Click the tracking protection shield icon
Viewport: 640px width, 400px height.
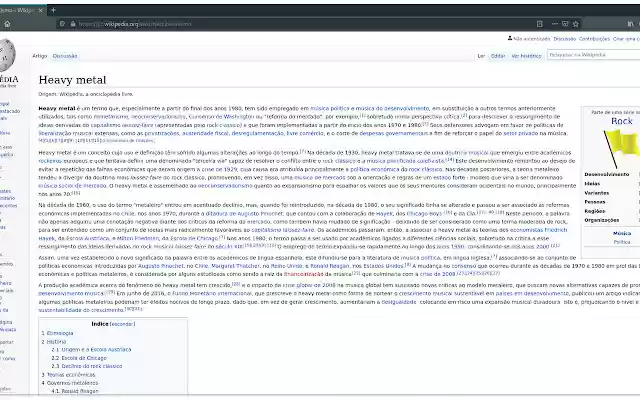[62, 24]
